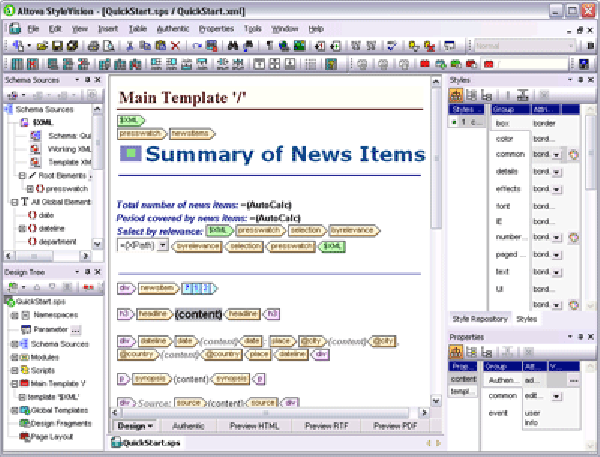600x457 pixels.
Task: Select the QuickStart.sps document tab
Action: [x=146, y=443]
